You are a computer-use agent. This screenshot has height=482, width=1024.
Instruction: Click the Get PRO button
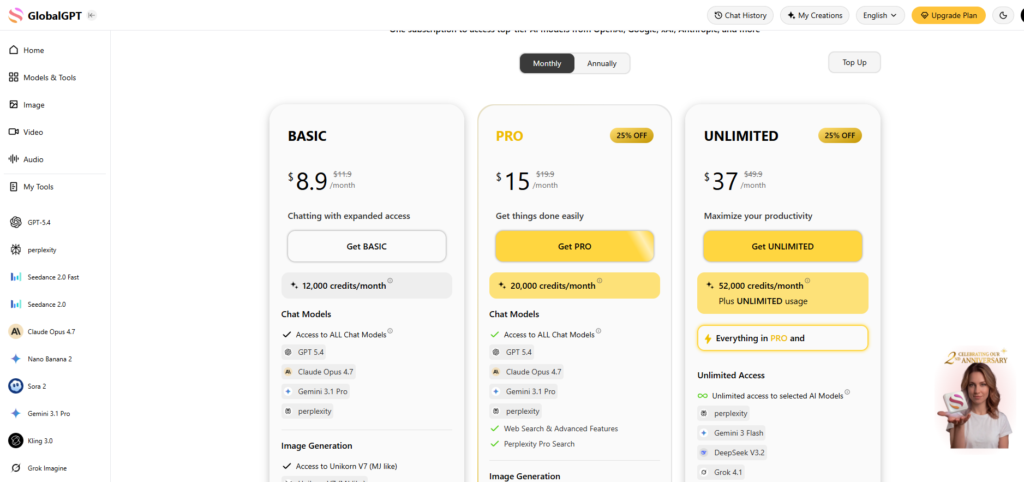pos(575,246)
